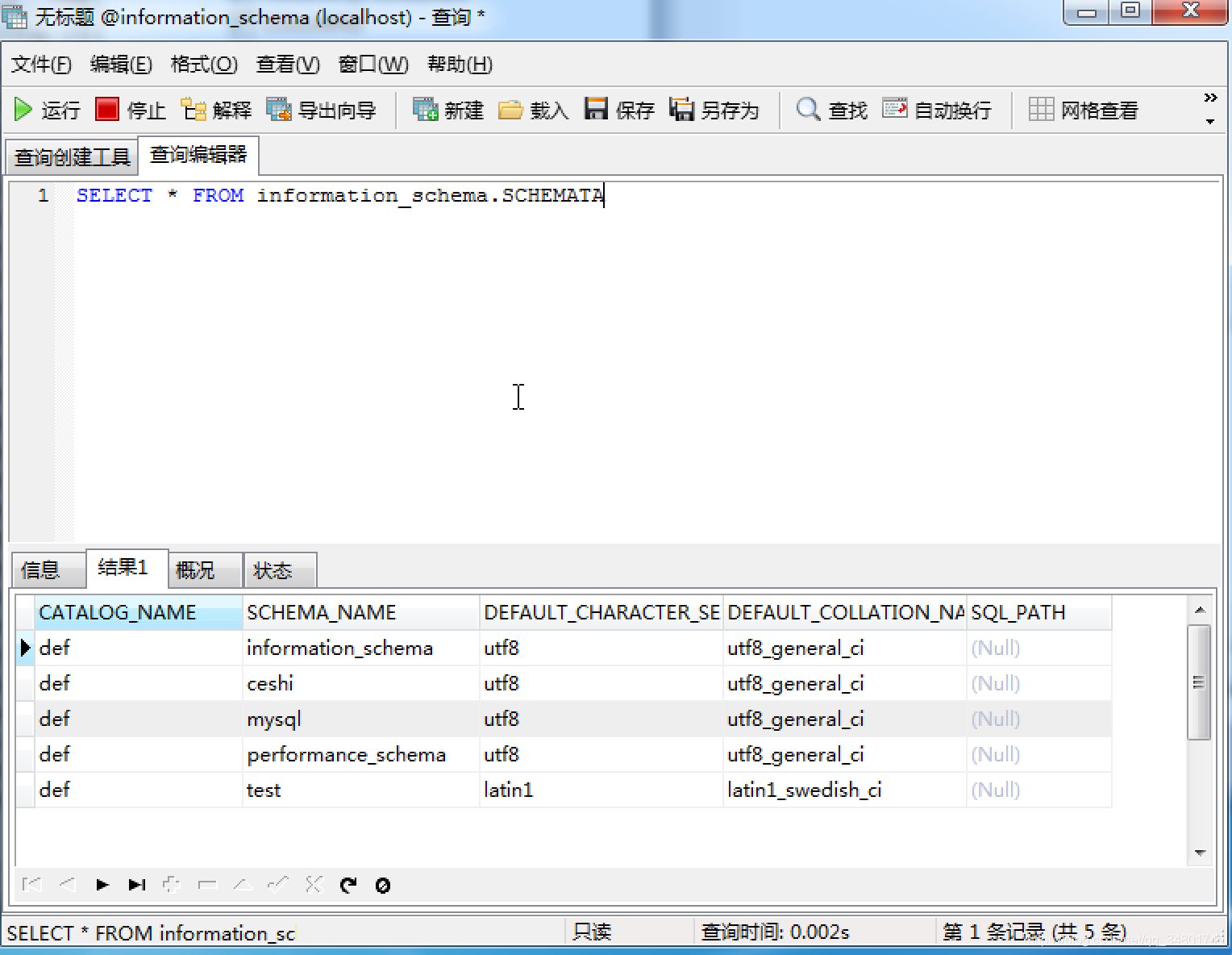The width and height of the screenshot is (1232, 955).
Task: Cancel changes with the X icon
Action: tap(314, 885)
